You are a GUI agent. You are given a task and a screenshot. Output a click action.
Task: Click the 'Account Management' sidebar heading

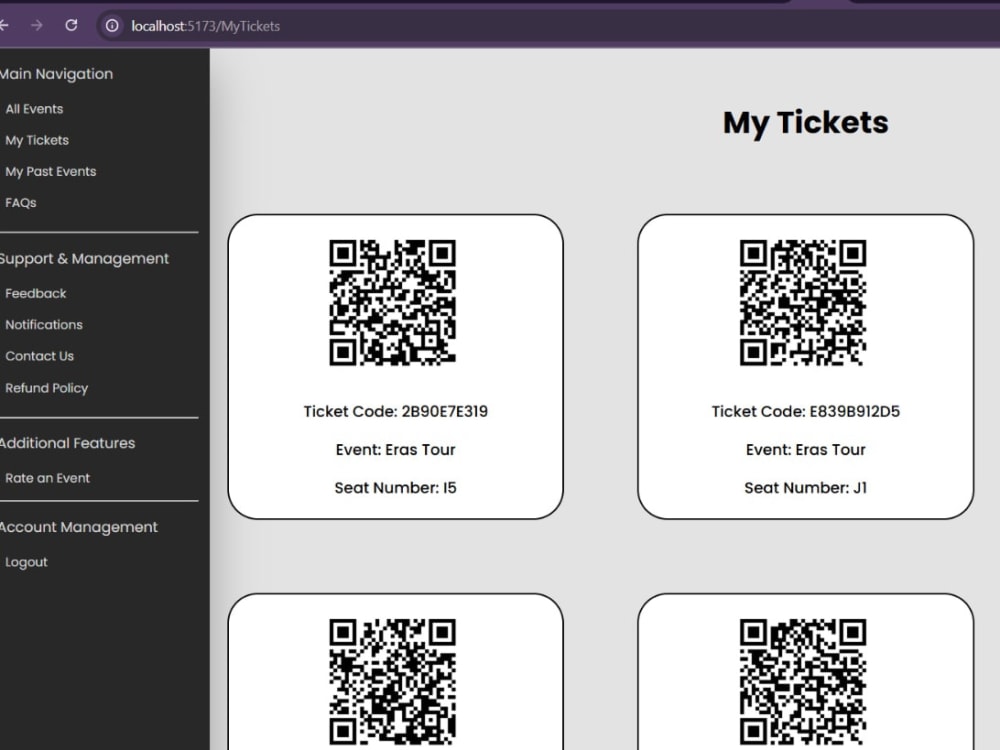coord(78,527)
